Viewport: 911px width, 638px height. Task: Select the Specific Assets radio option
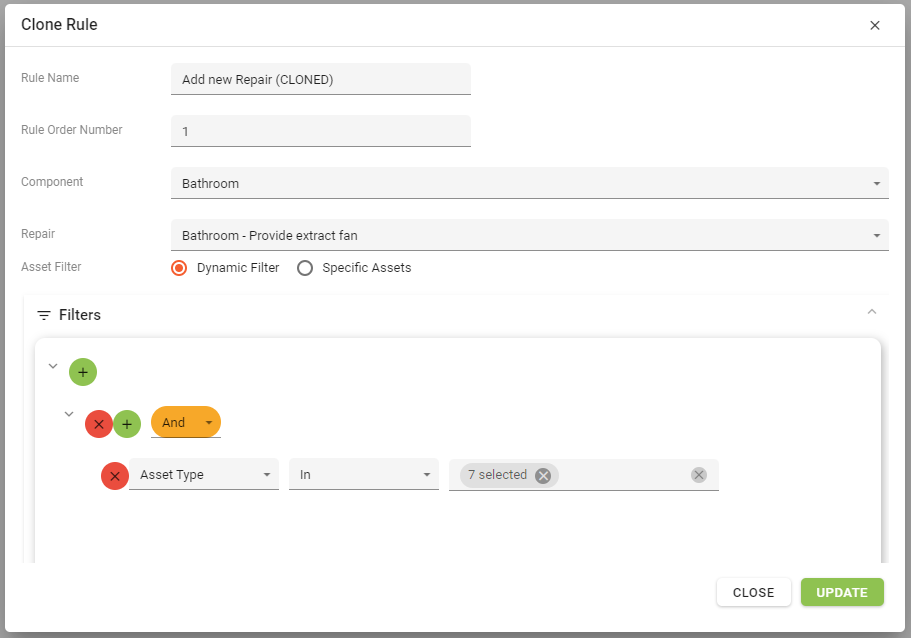(x=305, y=268)
